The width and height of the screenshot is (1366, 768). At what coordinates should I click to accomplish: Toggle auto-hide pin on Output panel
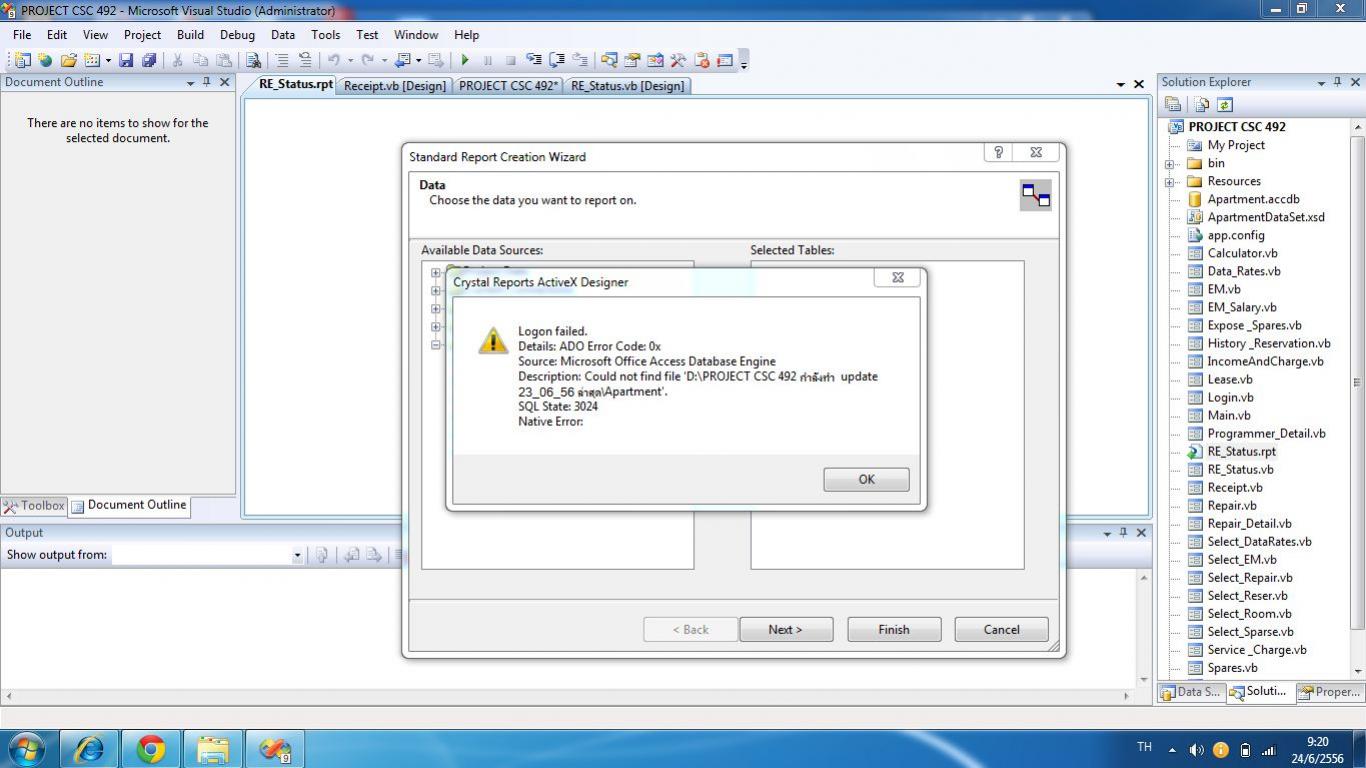click(1123, 533)
